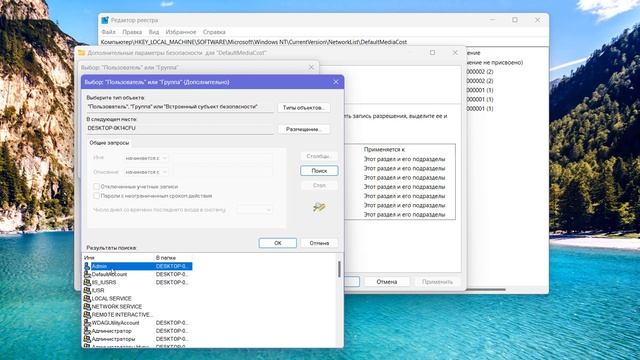Click the Имя query text field
The image size is (640, 360).
(222, 158)
